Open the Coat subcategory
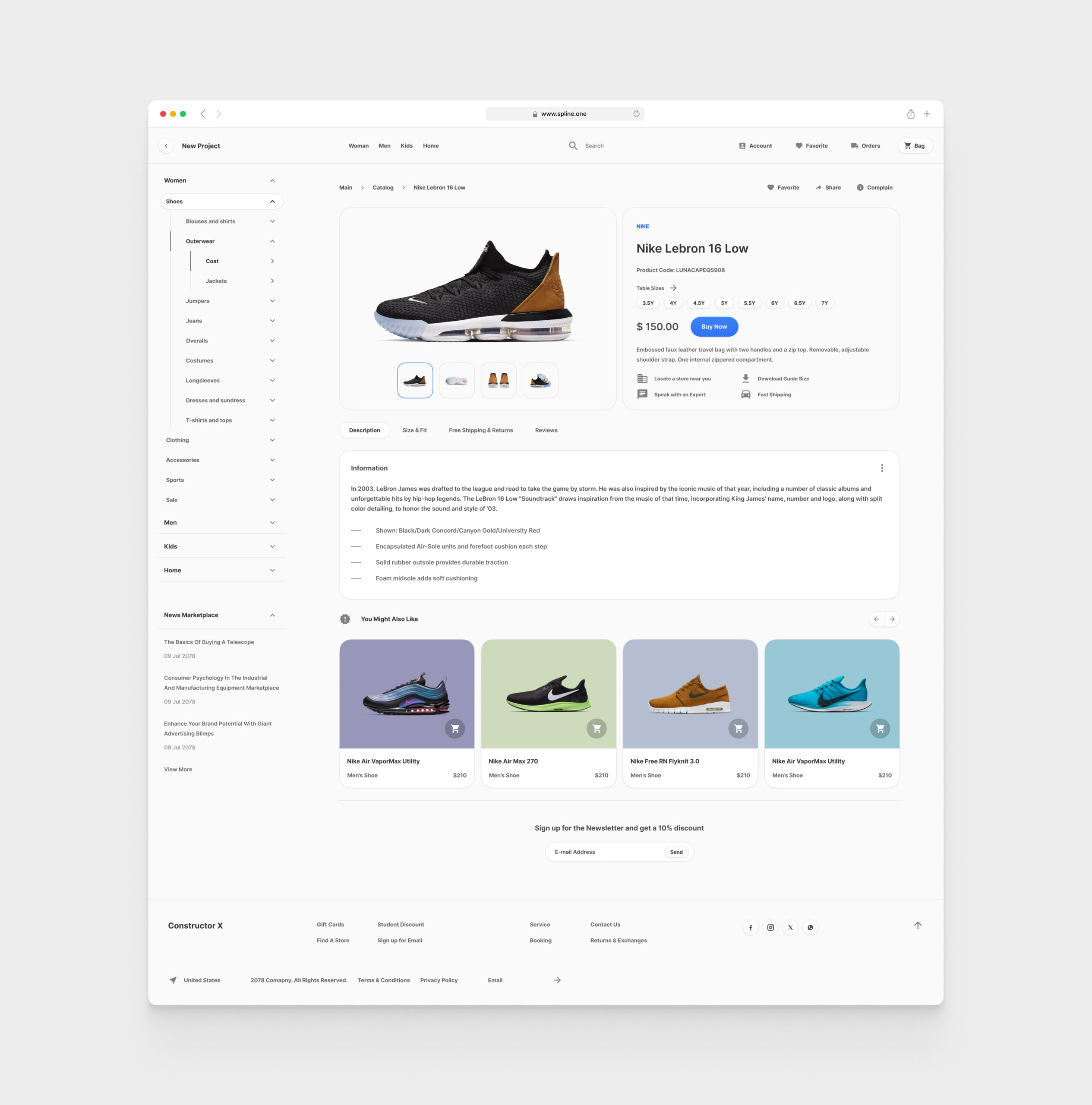The width and height of the screenshot is (1092, 1105). point(240,262)
